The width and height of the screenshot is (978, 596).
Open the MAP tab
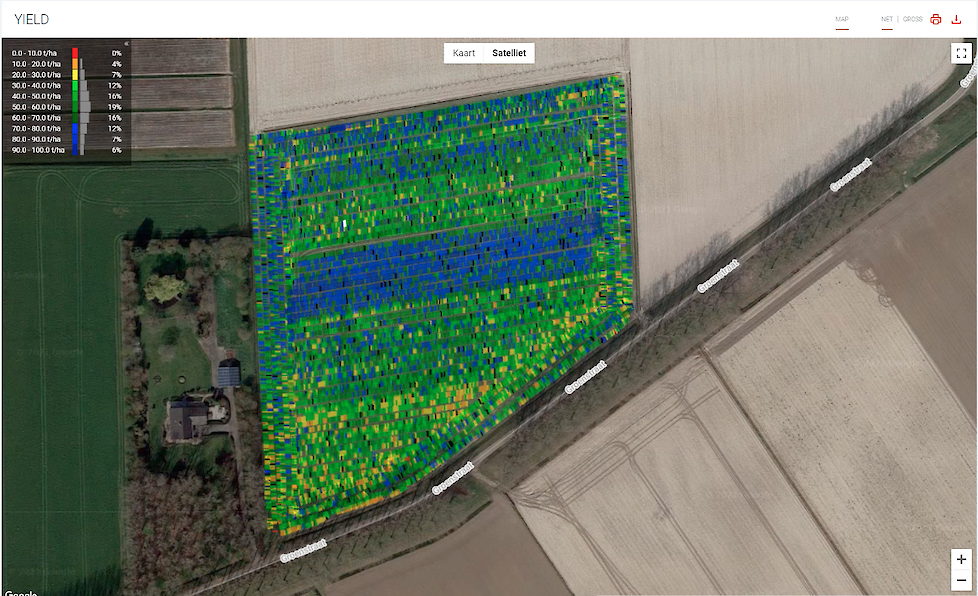(x=842, y=19)
